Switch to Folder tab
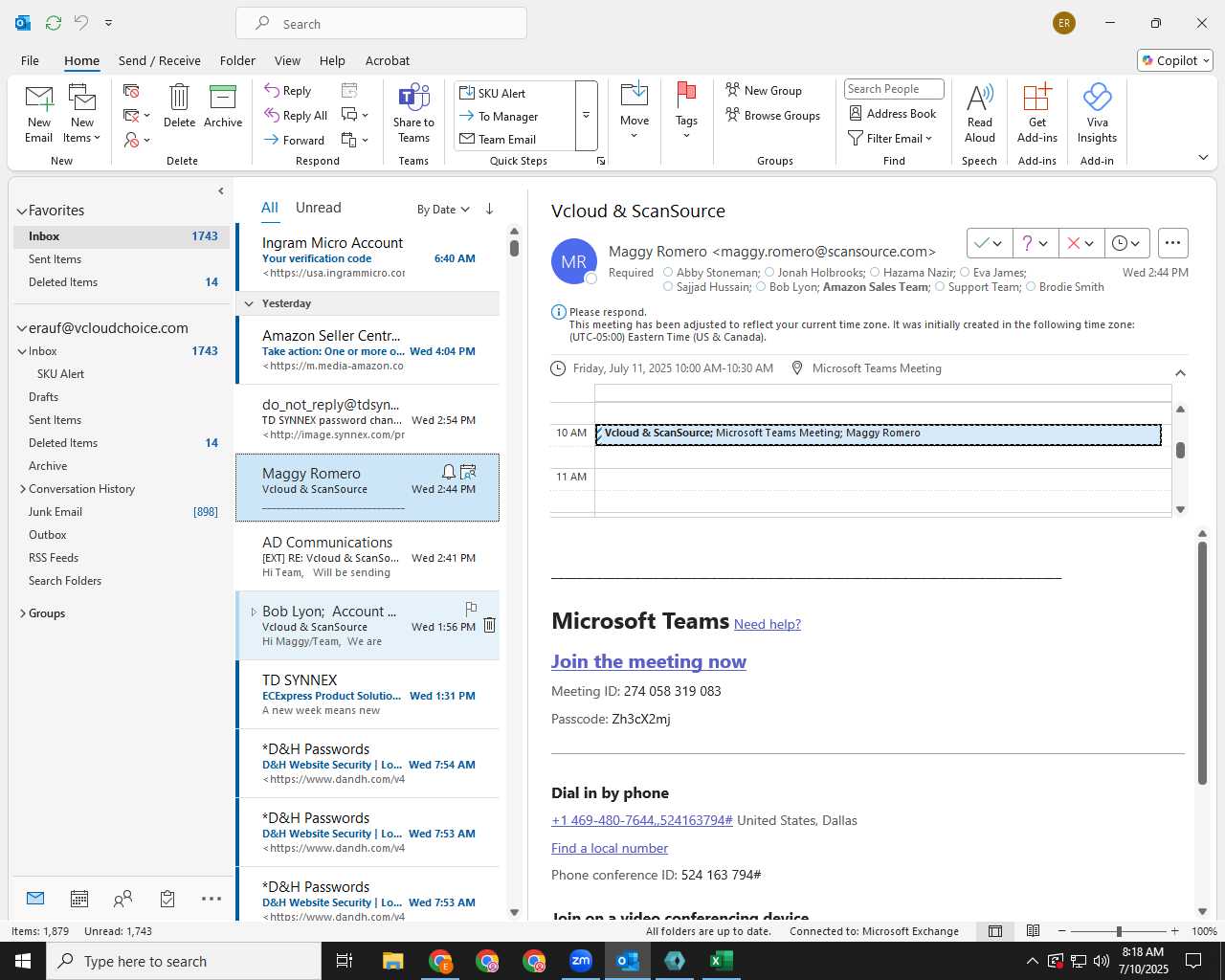1225x980 pixels. (237, 60)
